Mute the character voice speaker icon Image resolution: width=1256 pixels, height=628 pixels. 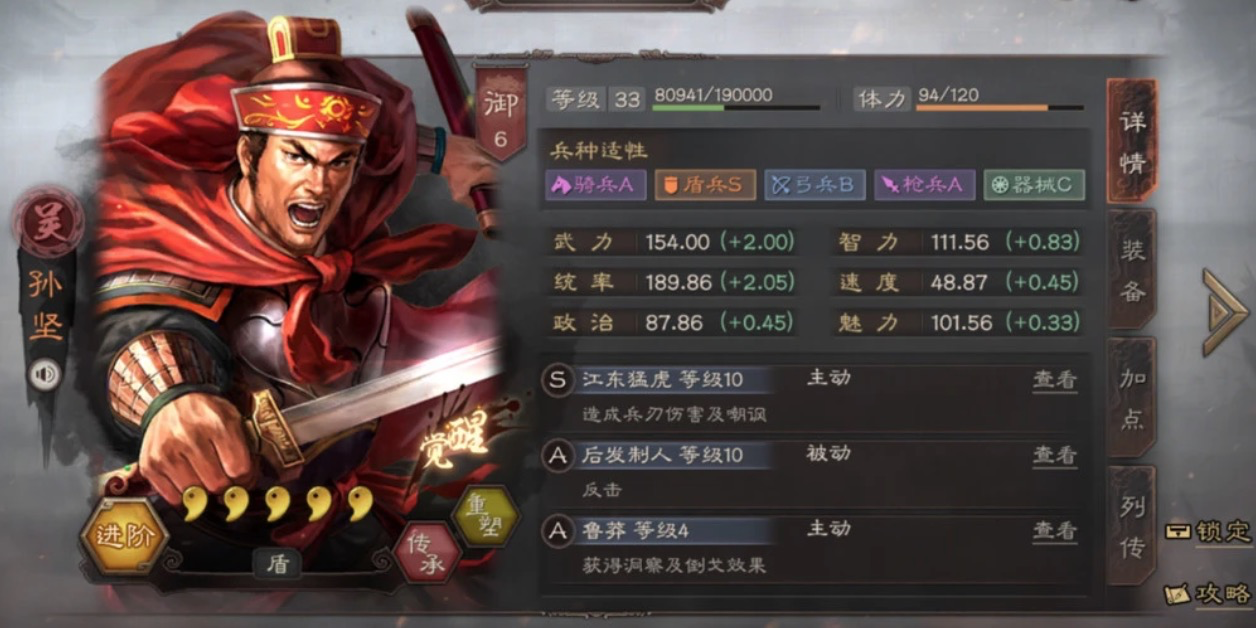(44, 375)
